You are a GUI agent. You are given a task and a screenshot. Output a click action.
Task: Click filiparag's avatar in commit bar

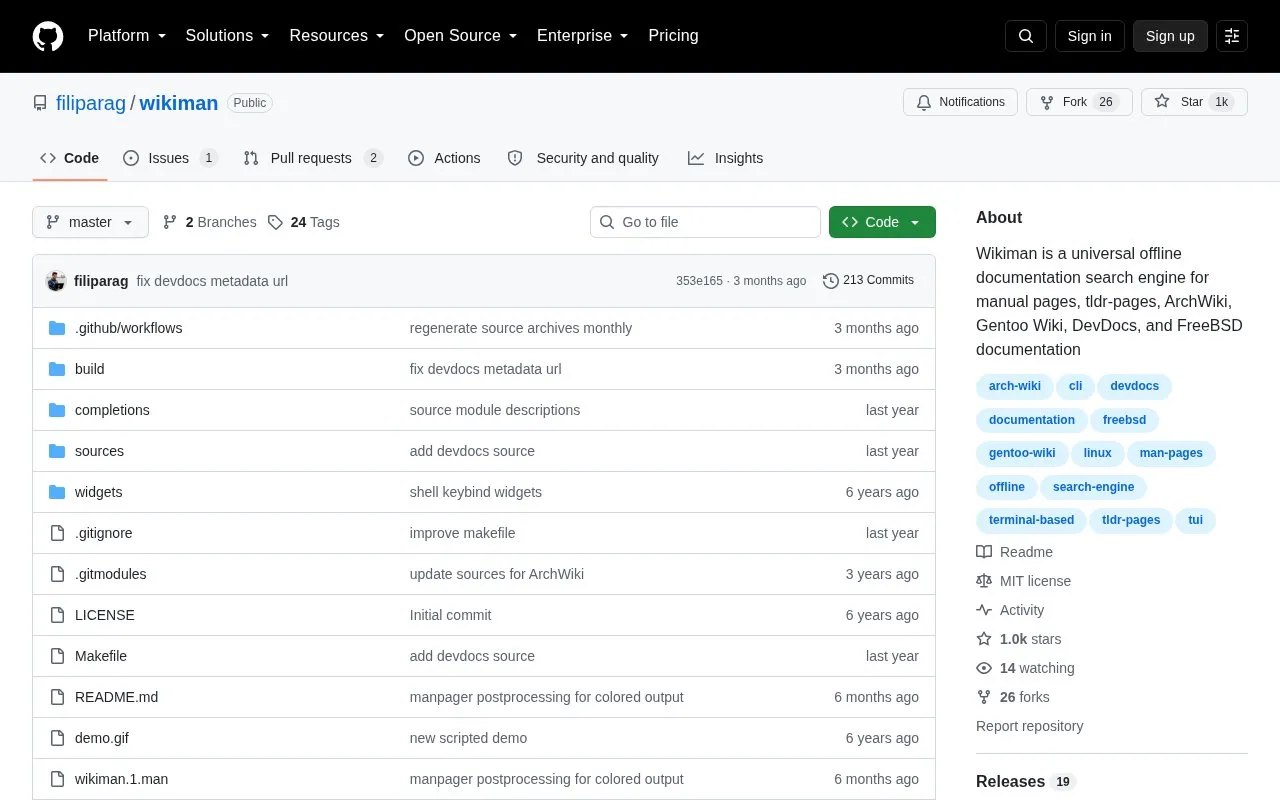pyautogui.click(x=56, y=281)
